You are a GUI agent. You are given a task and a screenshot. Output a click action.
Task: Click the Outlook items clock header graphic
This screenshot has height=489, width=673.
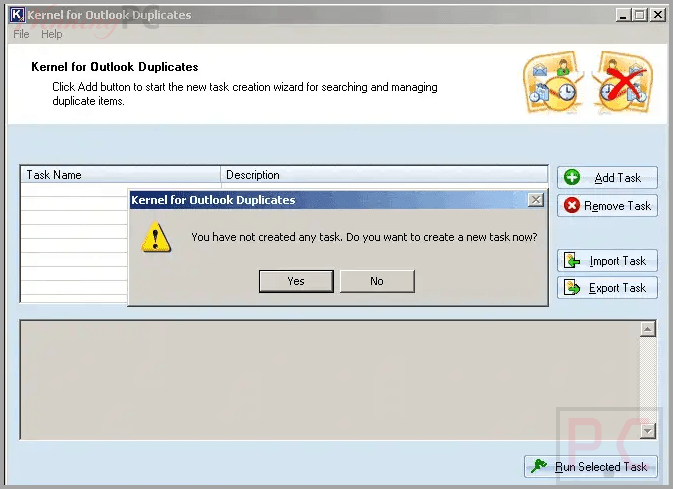pyautogui.click(x=554, y=82)
